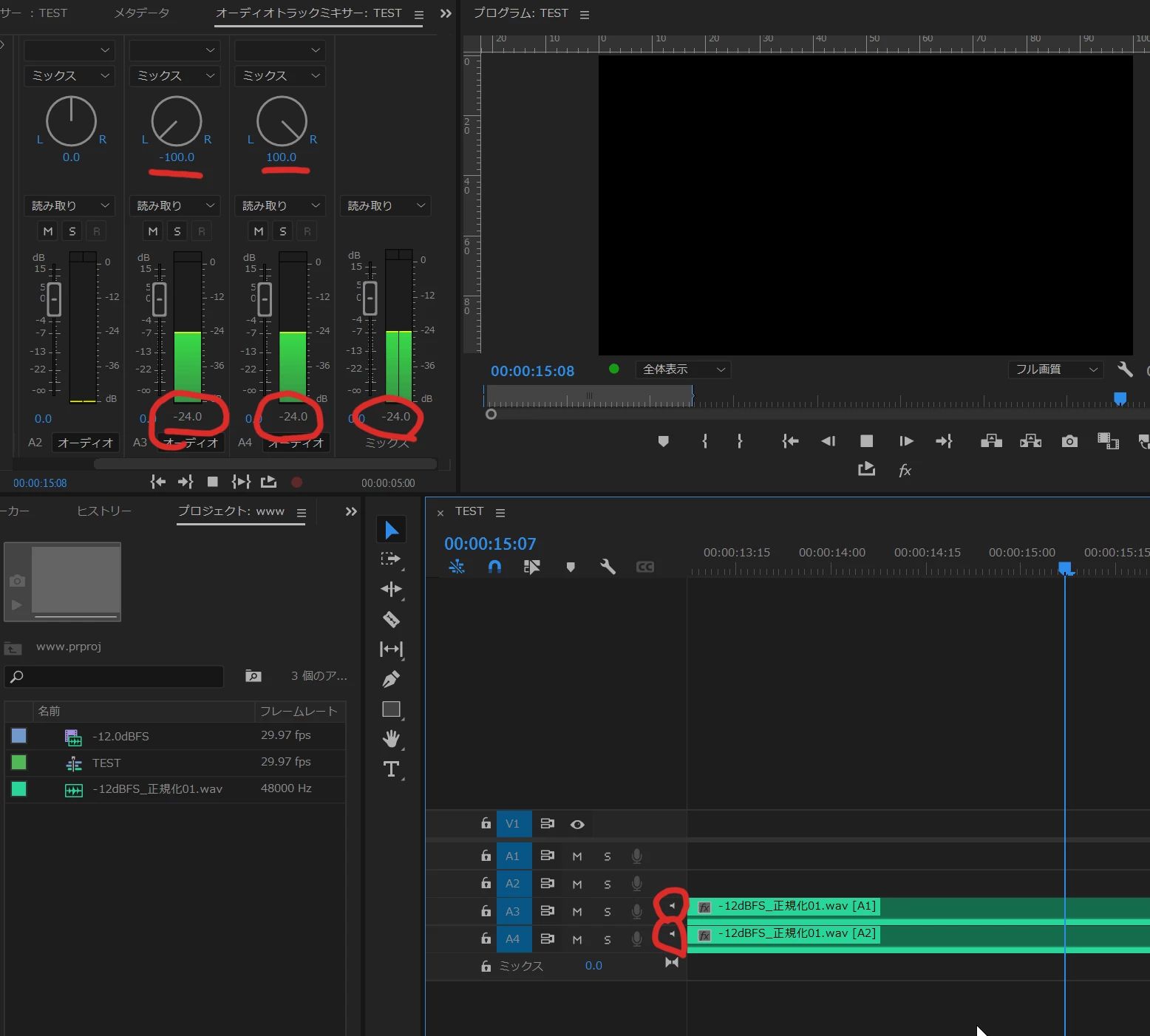The width and height of the screenshot is (1150, 1036).
Task: Select the Type tool
Action: 391,769
